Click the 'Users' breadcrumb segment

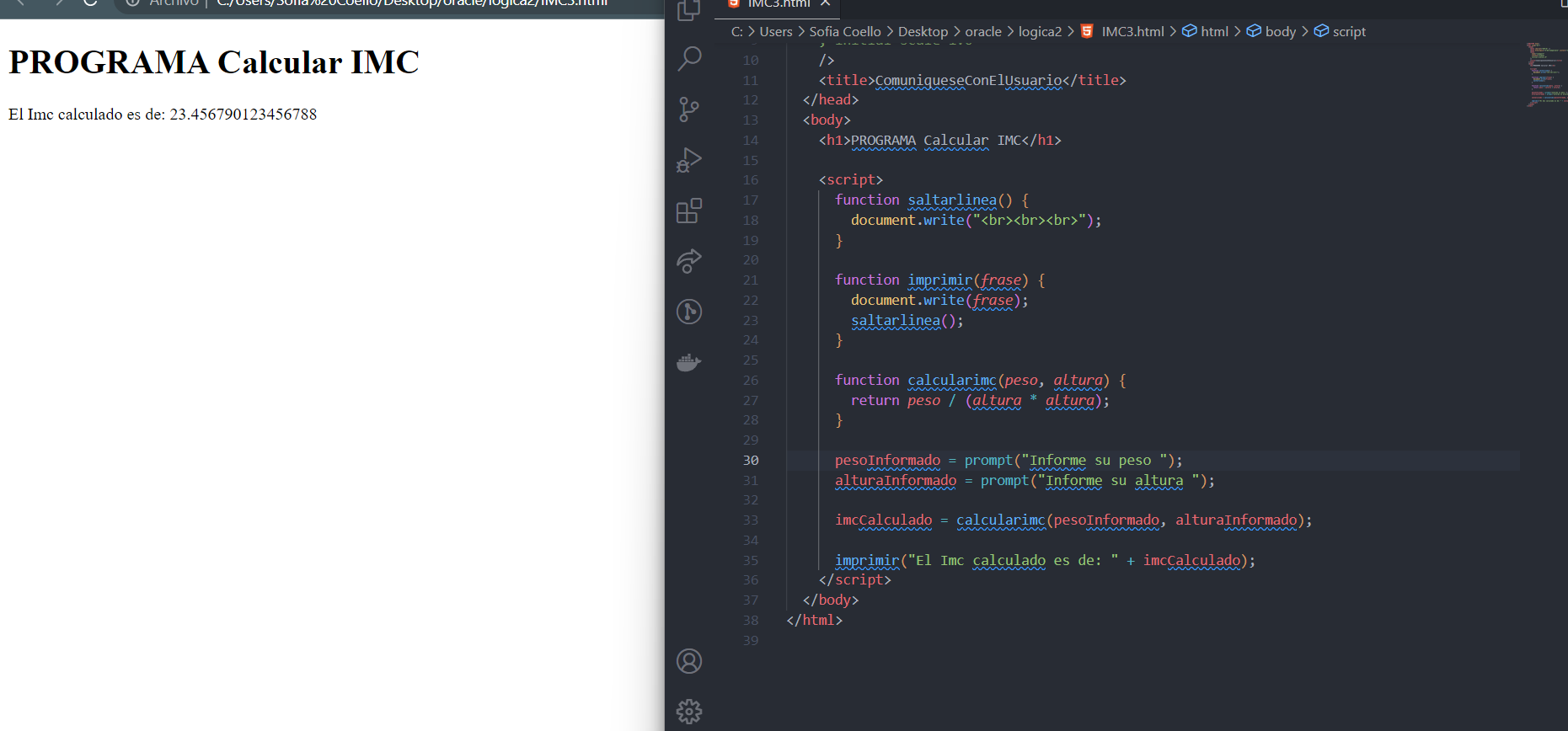pyautogui.click(x=776, y=31)
